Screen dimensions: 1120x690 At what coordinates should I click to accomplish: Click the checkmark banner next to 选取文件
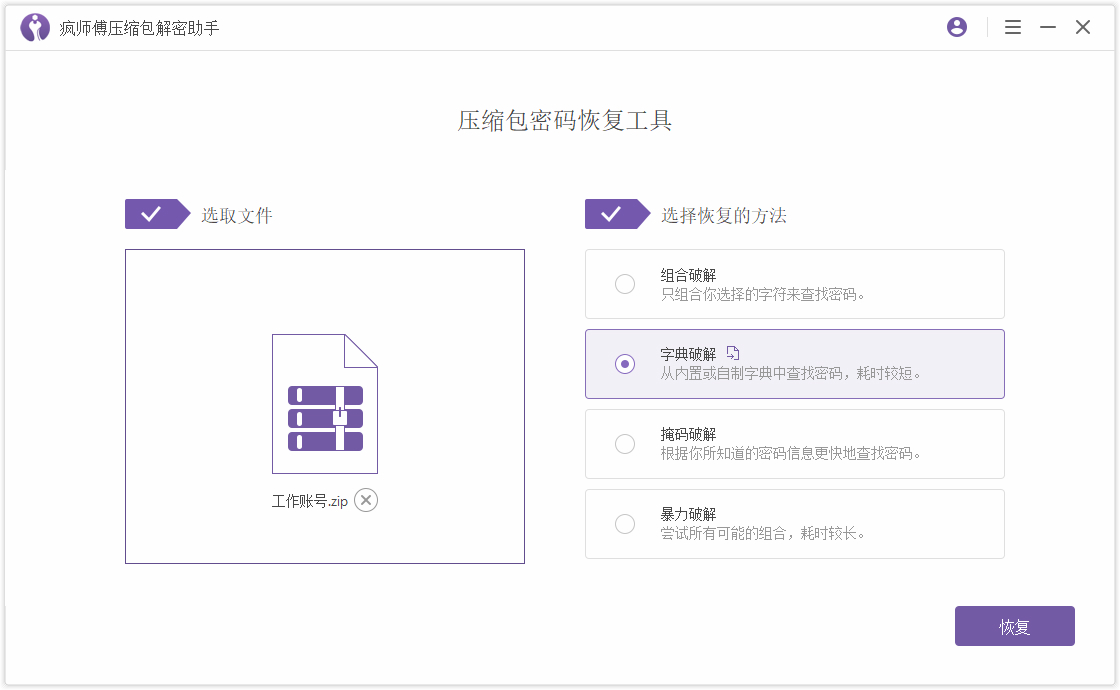pos(155,213)
